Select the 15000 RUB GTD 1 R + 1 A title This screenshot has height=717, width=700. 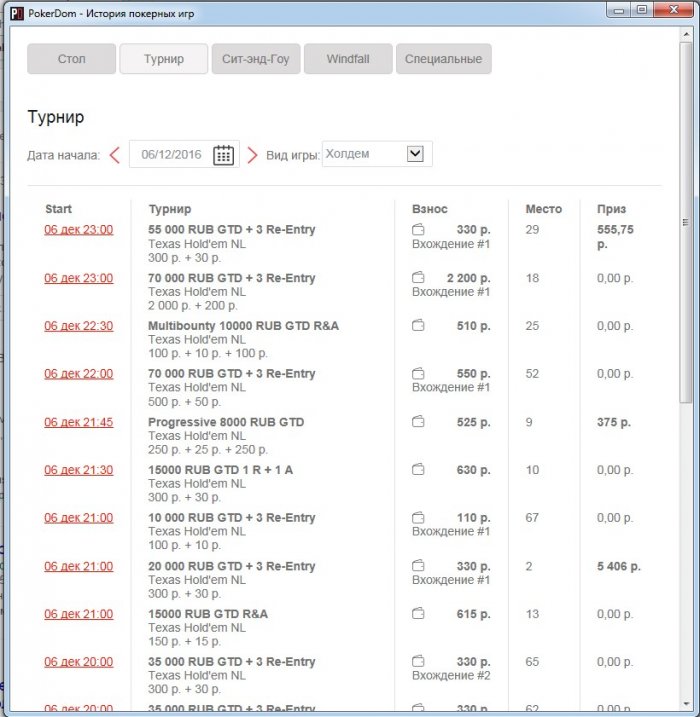[x=220, y=470]
